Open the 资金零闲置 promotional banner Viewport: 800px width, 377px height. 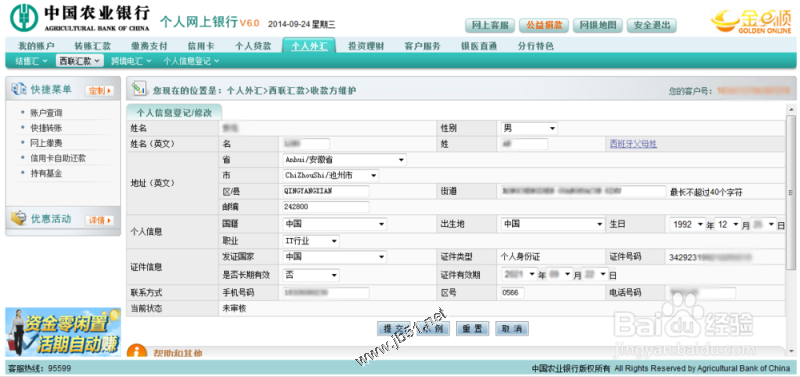63,332
